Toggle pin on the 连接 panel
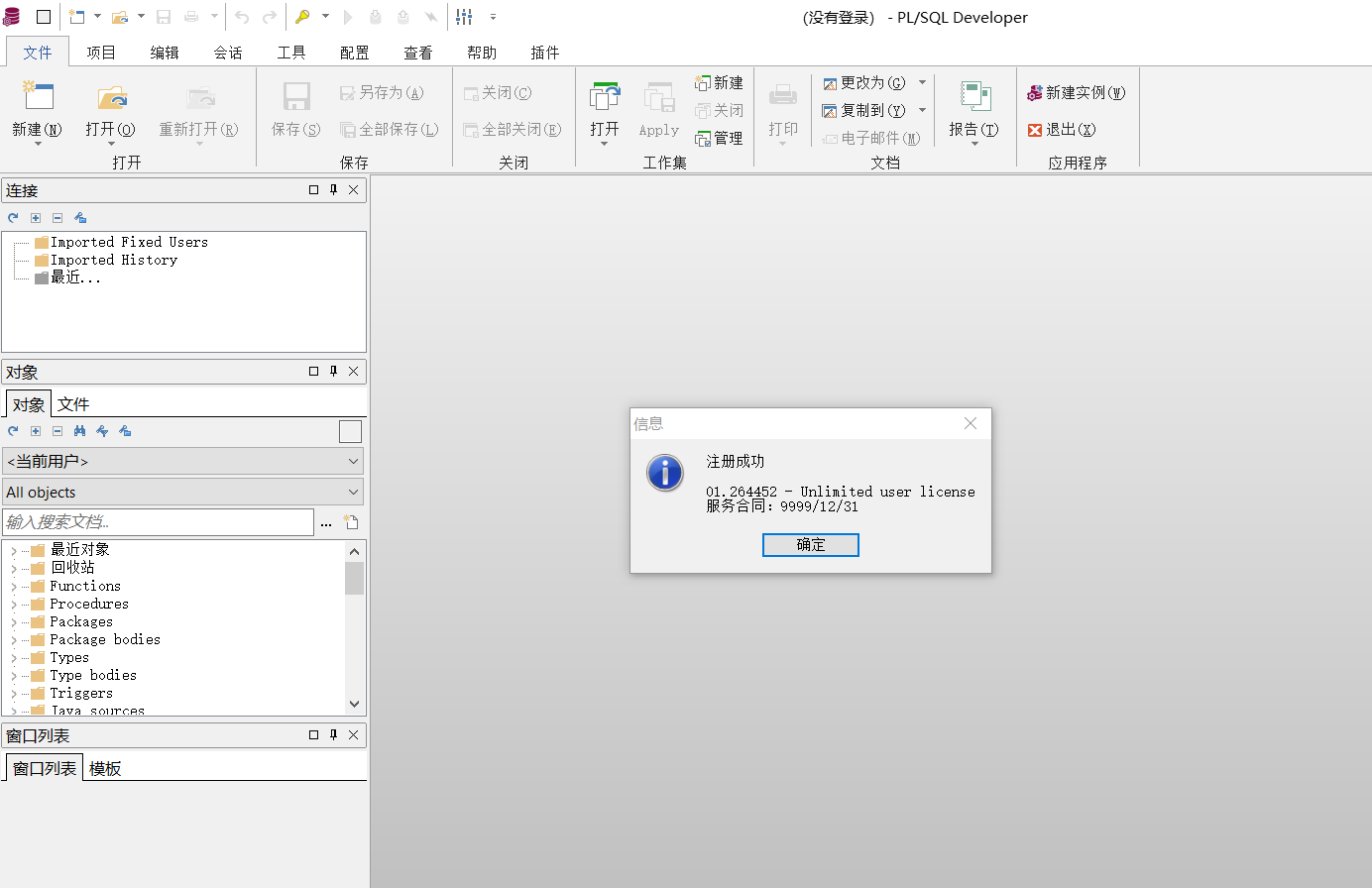The height and width of the screenshot is (888, 1372). [x=333, y=189]
